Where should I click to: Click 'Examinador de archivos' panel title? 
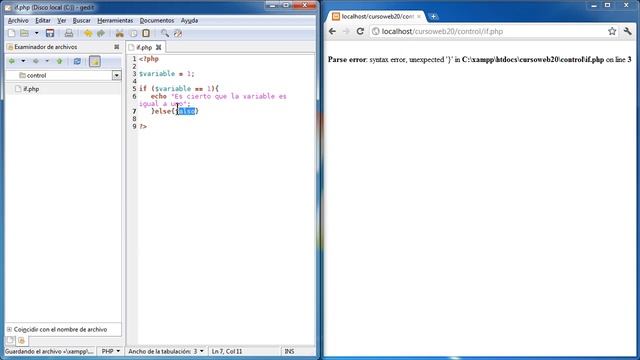point(45,47)
